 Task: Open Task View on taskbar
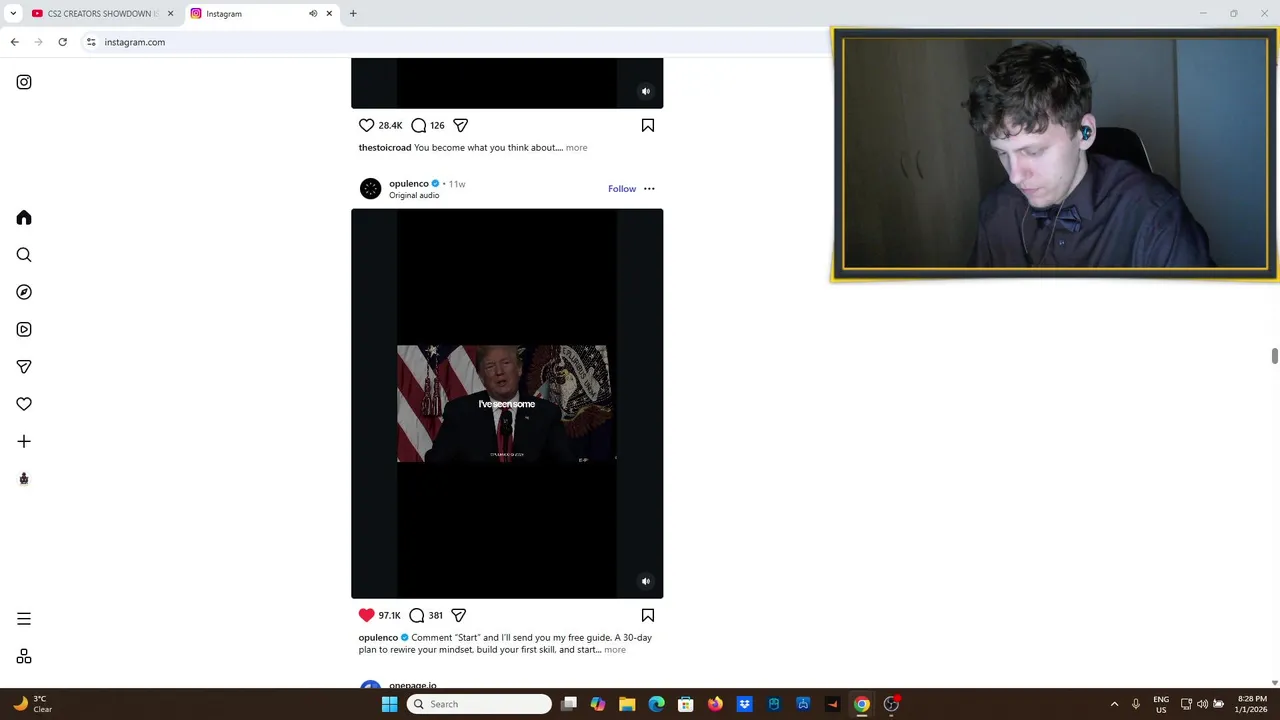pos(569,704)
